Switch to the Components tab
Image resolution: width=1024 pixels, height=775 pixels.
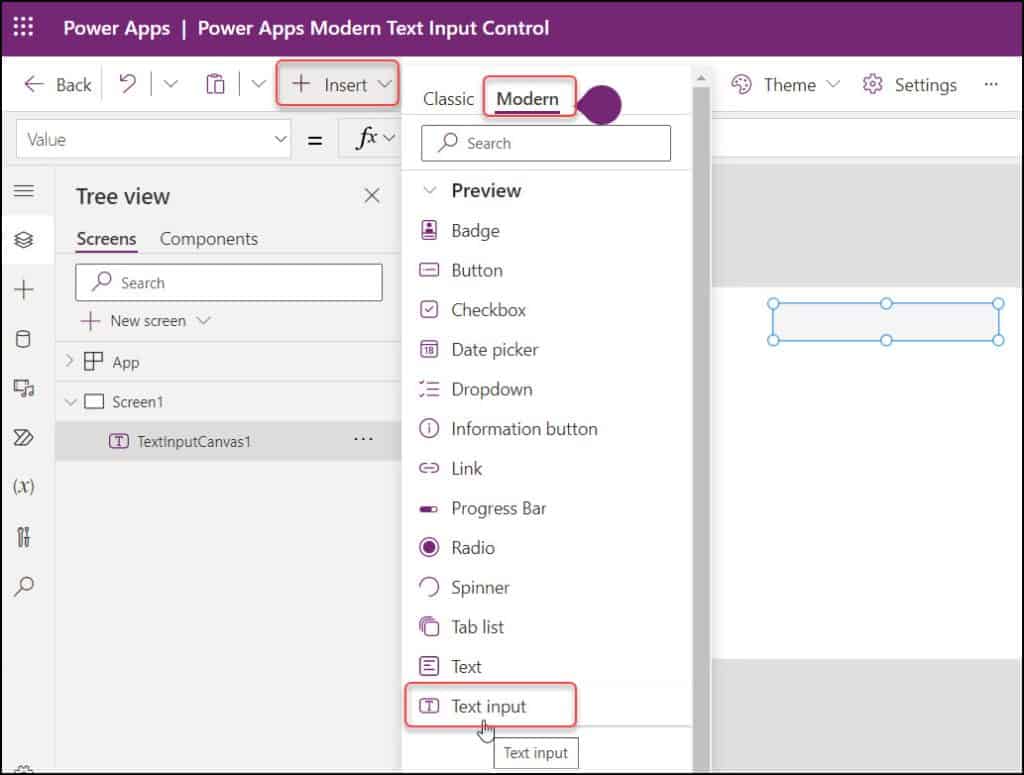pyautogui.click(x=209, y=239)
